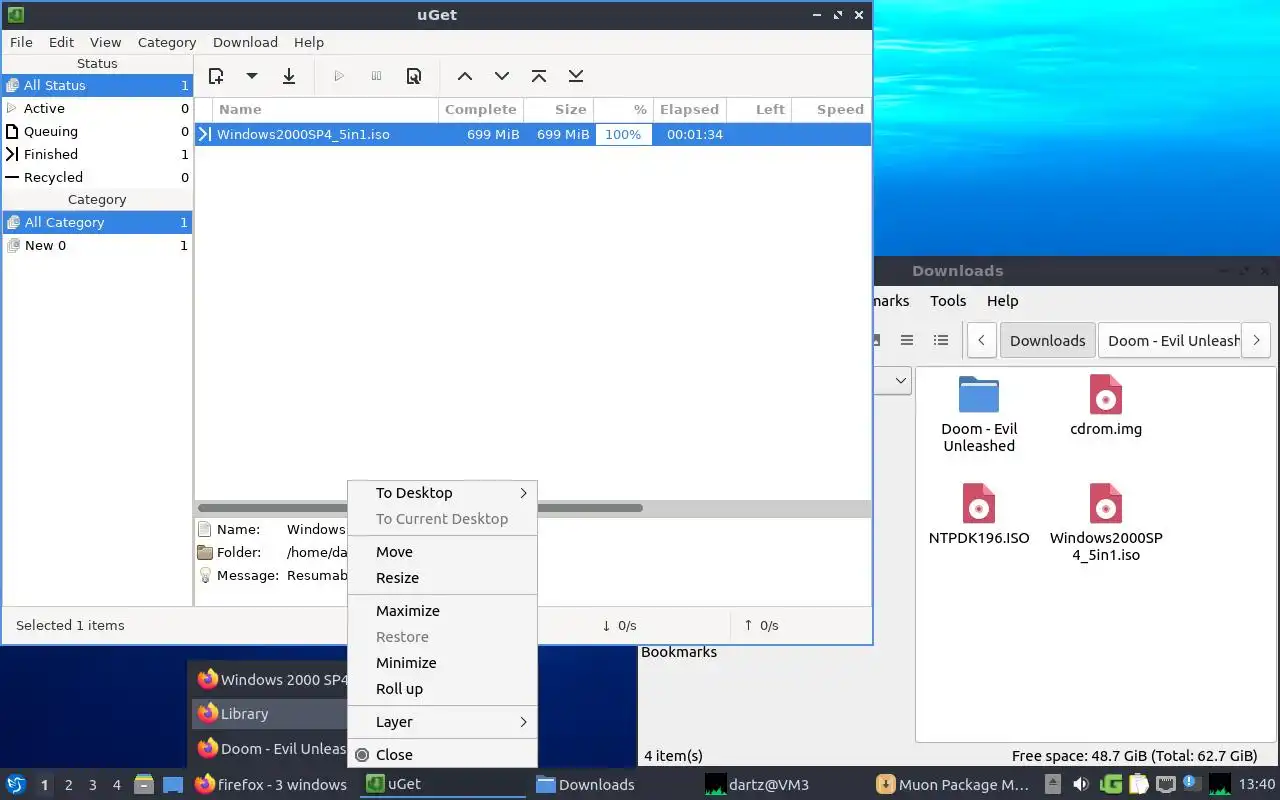Screen dimensions: 1280x800
Task: Click the Lubuntu start menu icon on taskbar
Action: pos(16,784)
